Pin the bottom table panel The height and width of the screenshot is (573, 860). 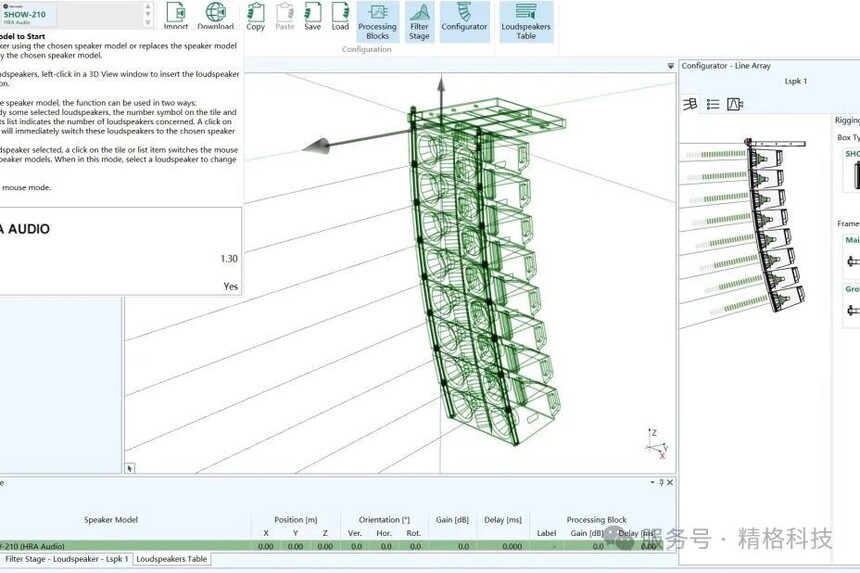coord(661,483)
